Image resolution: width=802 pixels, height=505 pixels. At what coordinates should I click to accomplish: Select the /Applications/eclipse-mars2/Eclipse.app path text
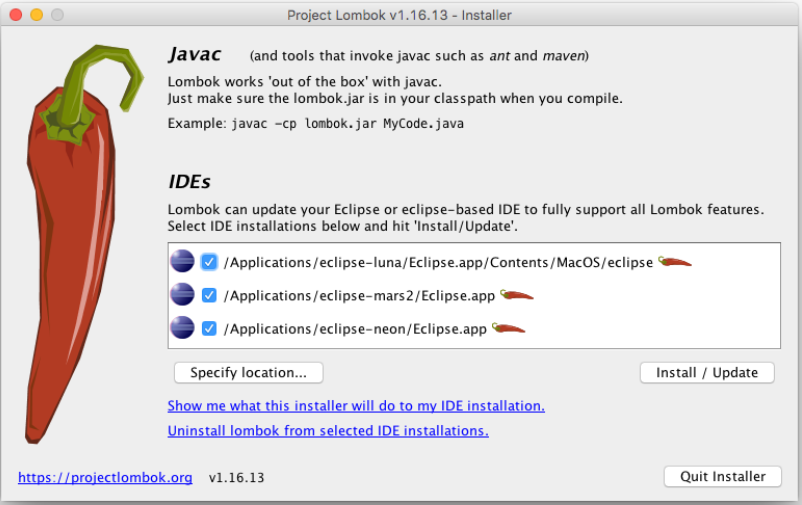pyautogui.click(x=359, y=296)
